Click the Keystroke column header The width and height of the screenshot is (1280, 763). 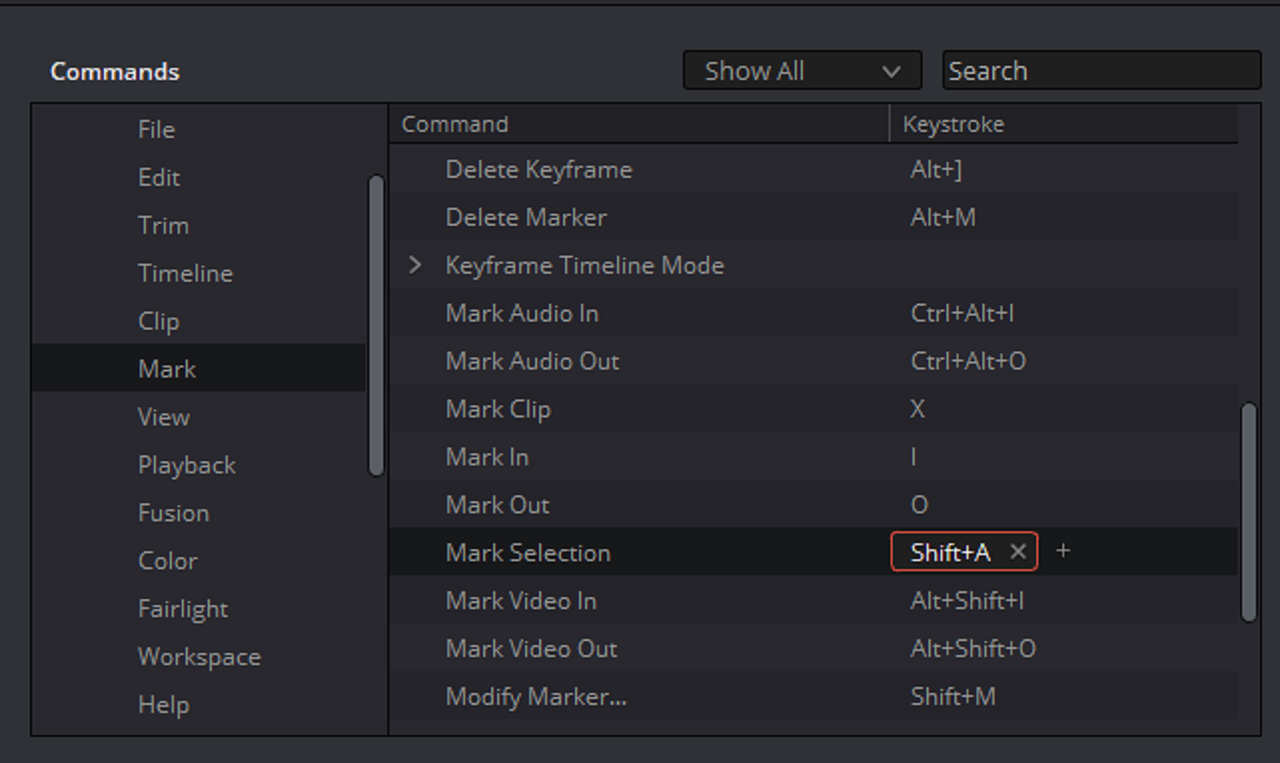pos(1064,124)
